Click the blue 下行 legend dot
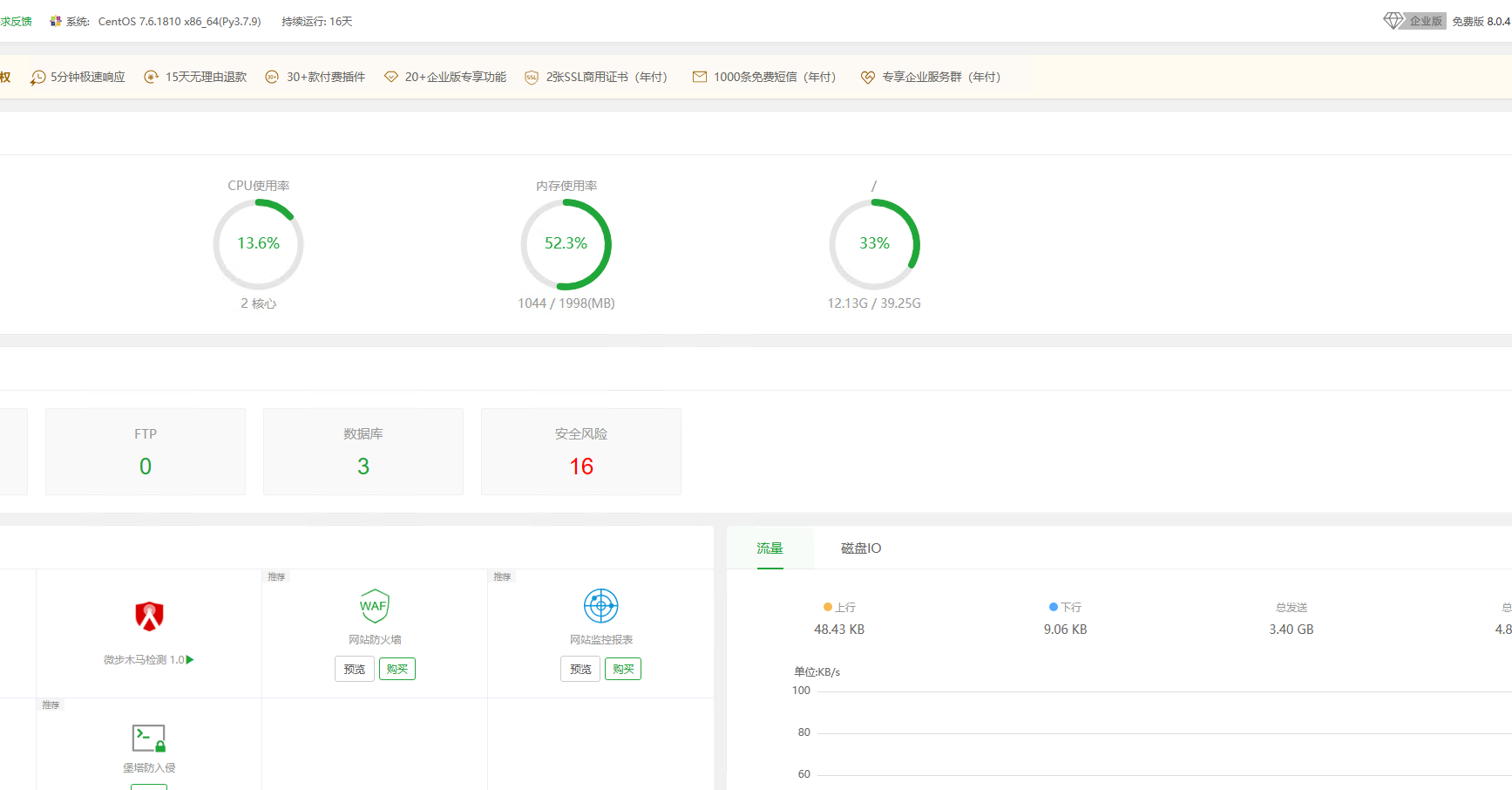This screenshot has width=1512, height=790. coord(1054,607)
